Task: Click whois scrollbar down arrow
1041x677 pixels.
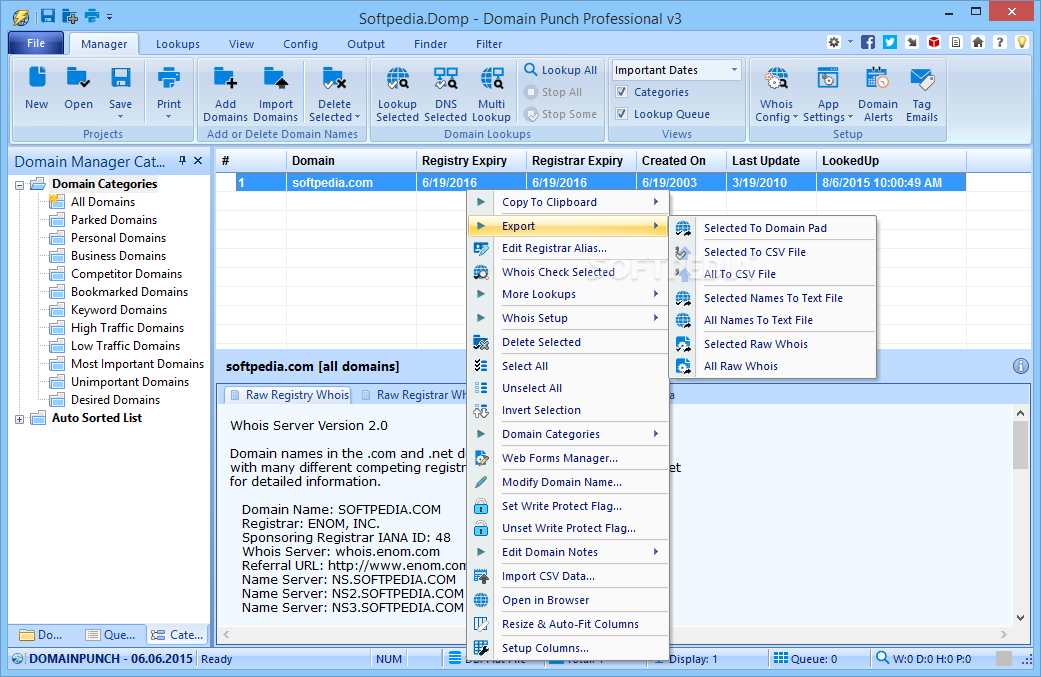Action: tap(1020, 619)
